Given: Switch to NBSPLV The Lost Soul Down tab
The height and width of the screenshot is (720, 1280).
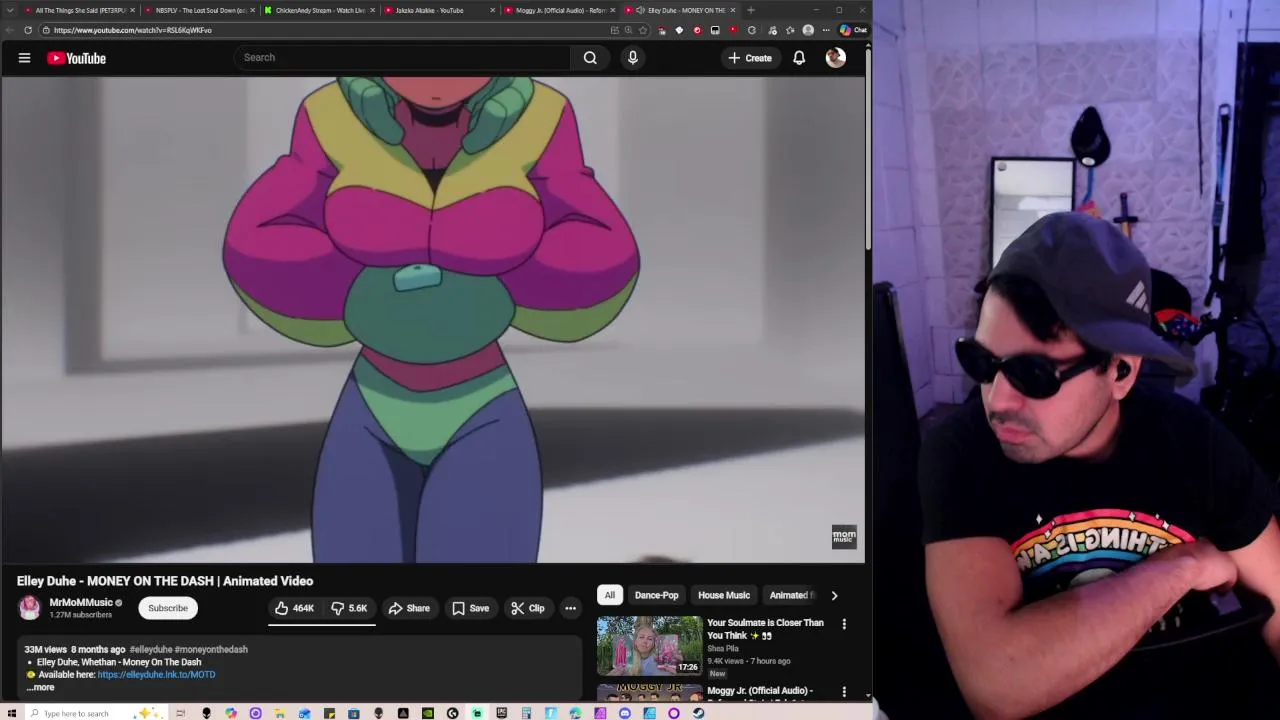Looking at the screenshot, I should (198, 10).
